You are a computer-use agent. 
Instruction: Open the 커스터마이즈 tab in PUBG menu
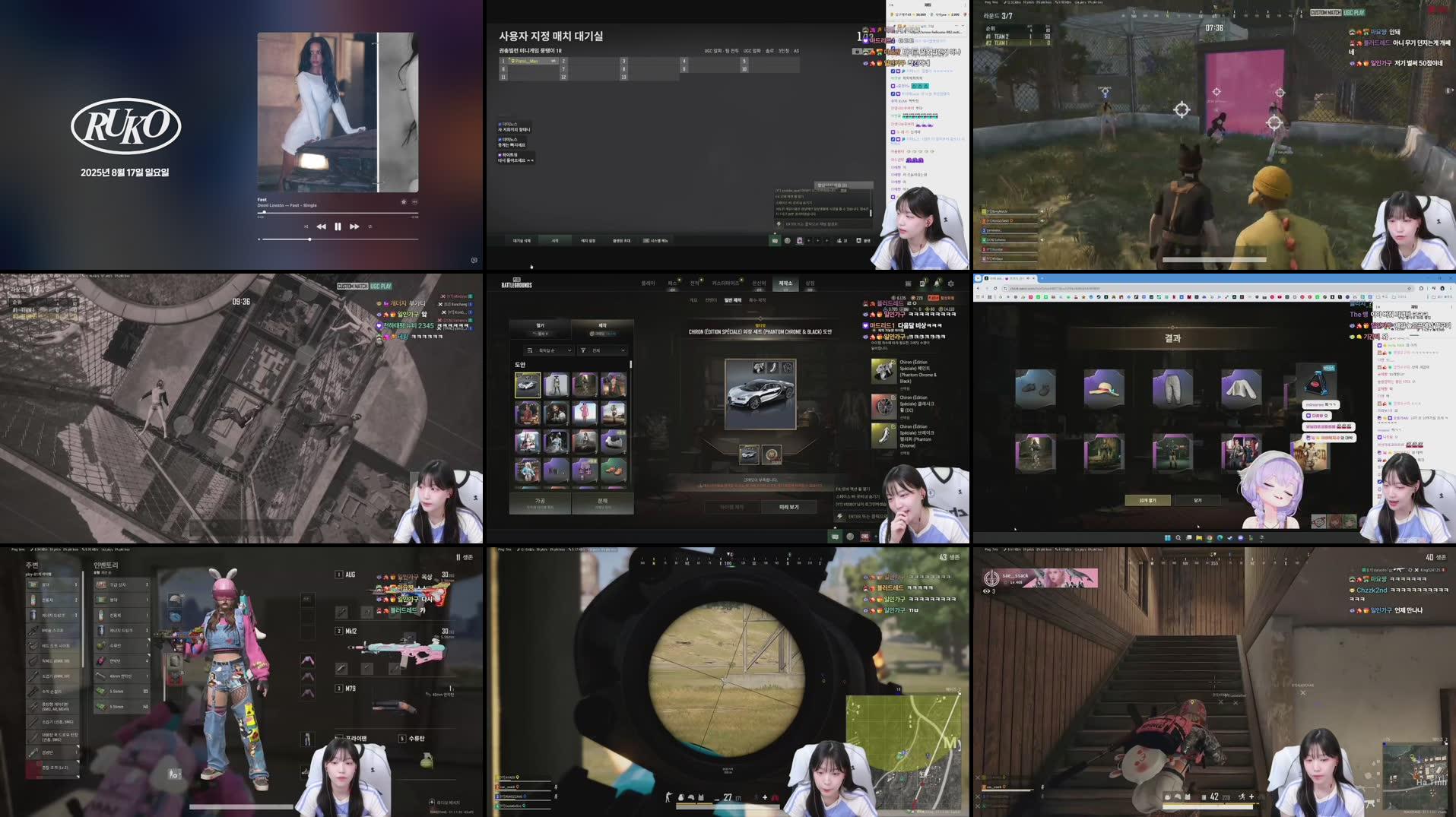click(x=725, y=283)
